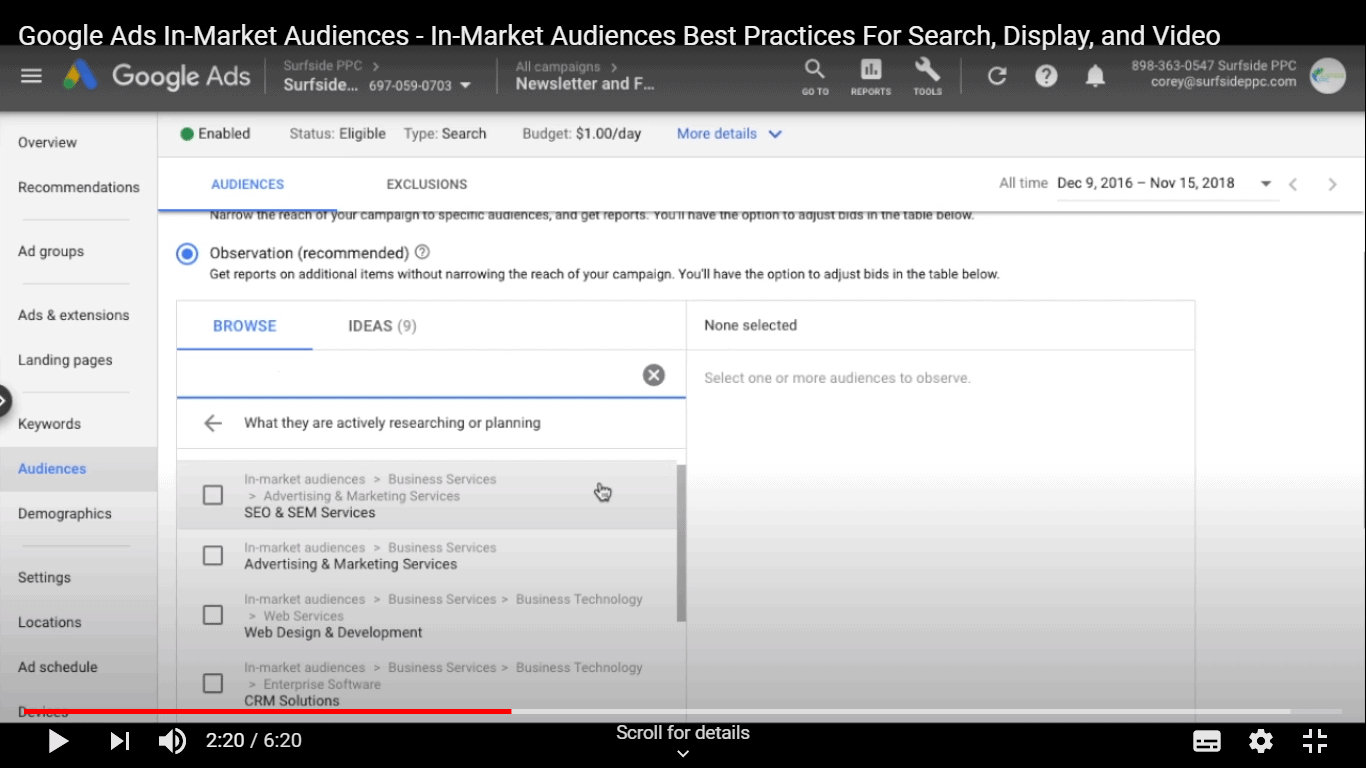1366x768 pixels.
Task: Click the Google Ads logo
Action: pos(157,76)
